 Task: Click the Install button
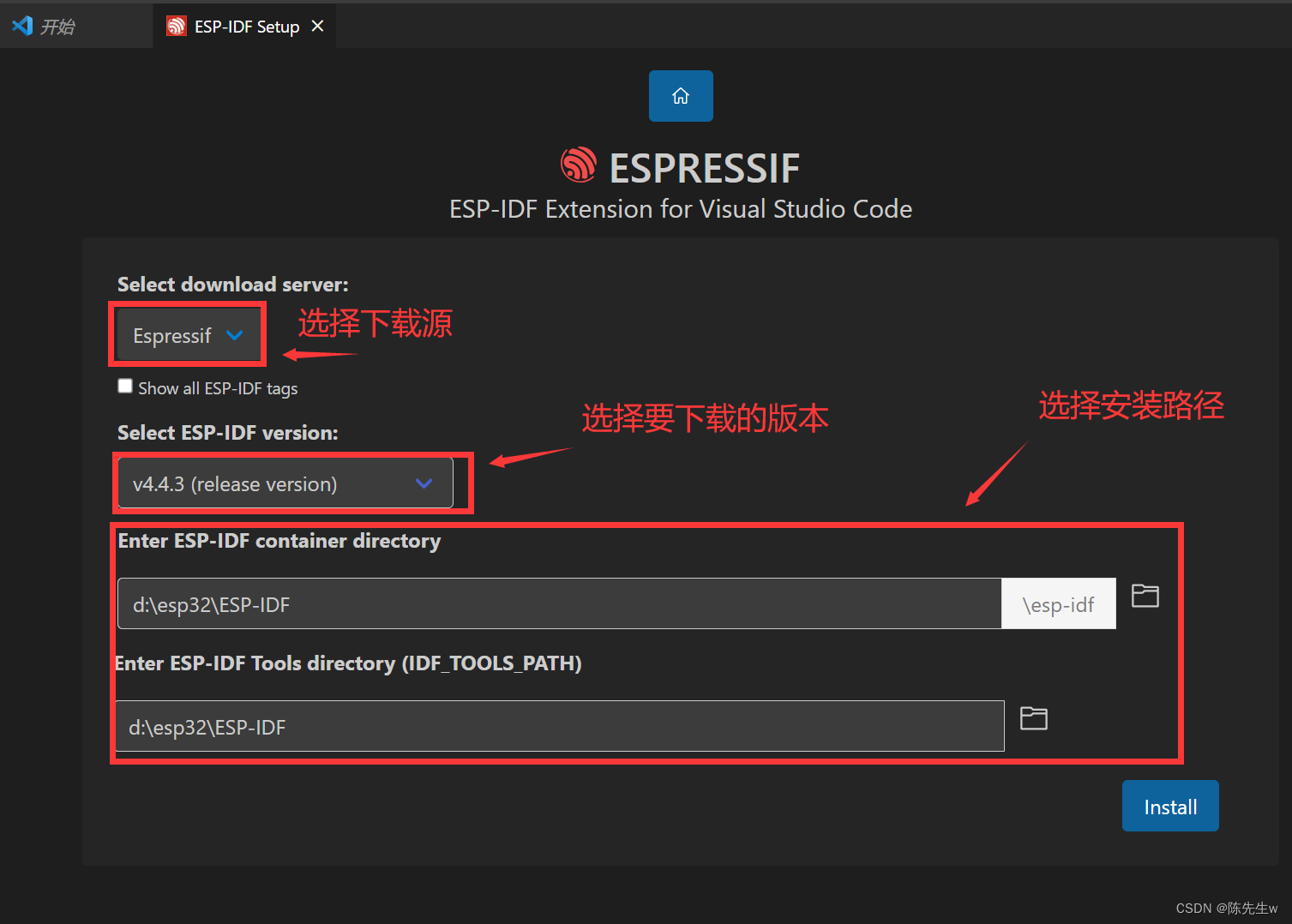point(1170,806)
